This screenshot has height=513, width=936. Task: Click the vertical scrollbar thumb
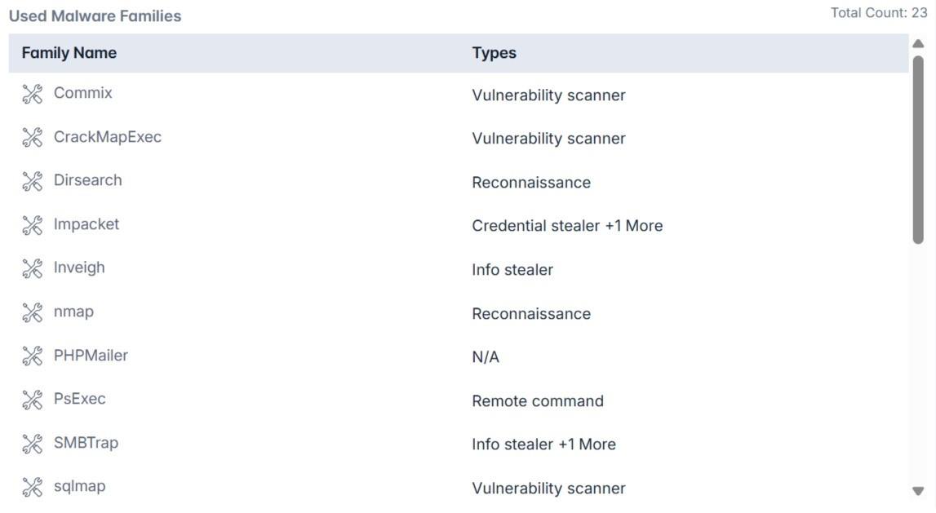[x=918, y=148]
